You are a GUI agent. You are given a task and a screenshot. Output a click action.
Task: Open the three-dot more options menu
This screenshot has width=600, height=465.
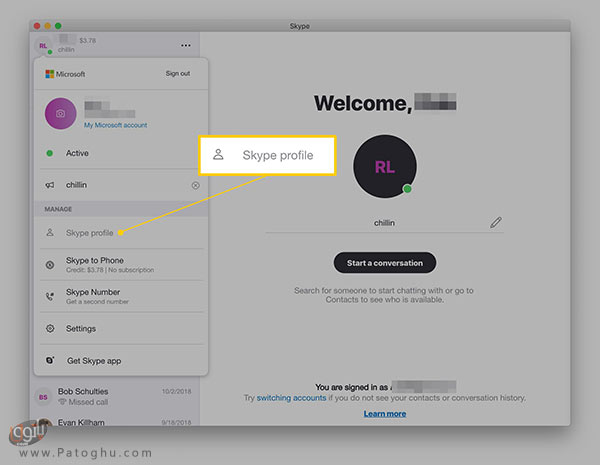pos(186,46)
